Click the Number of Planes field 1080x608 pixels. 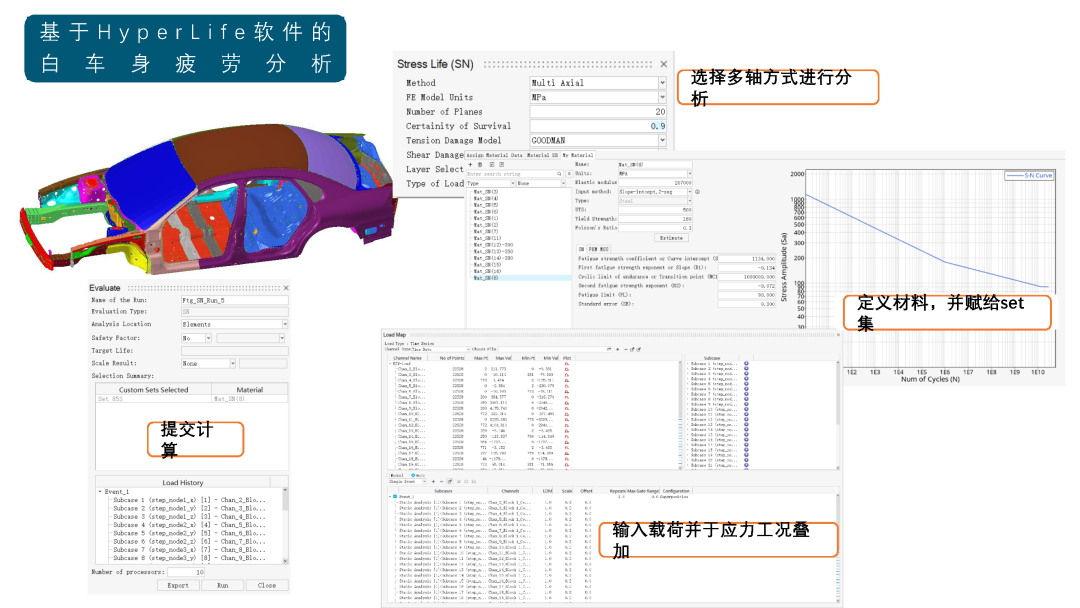(x=598, y=112)
